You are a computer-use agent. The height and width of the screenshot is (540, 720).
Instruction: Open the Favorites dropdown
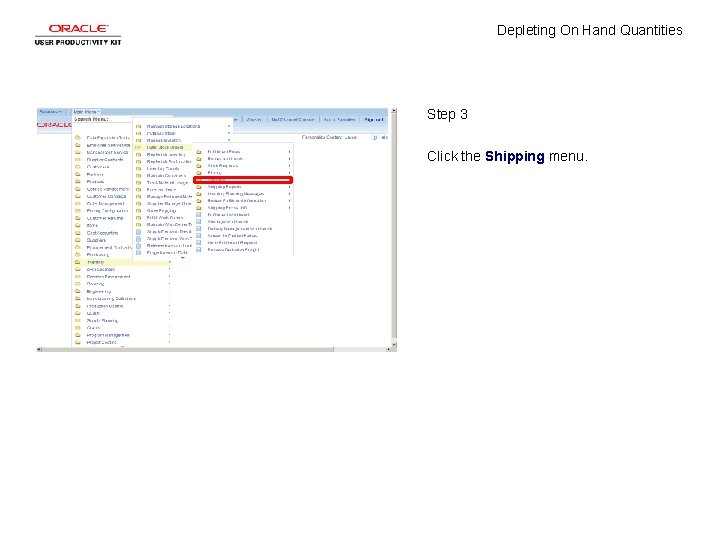(x=50, y=112)
